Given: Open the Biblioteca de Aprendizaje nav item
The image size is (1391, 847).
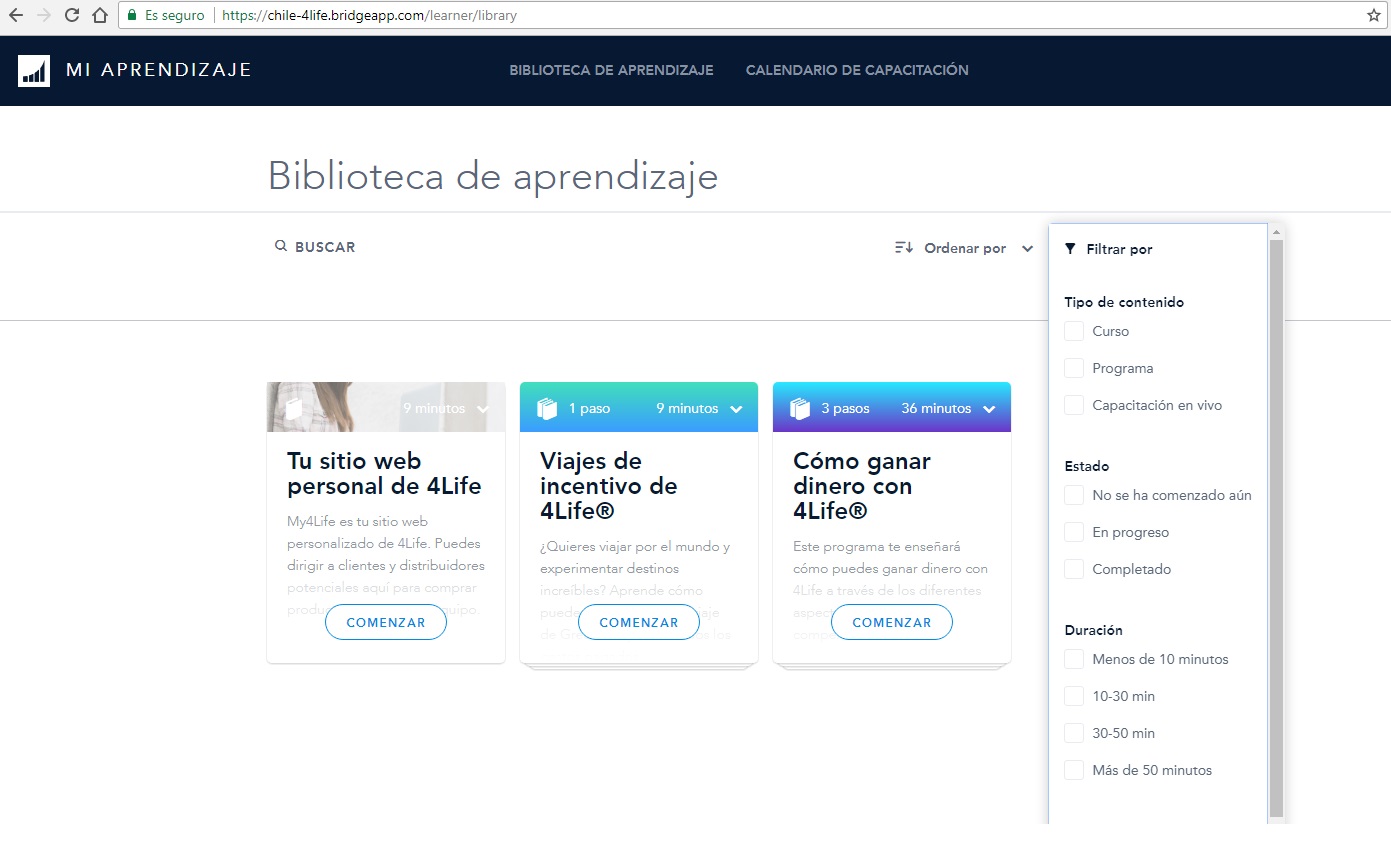Looking at the screenshot, I should 611,70.
